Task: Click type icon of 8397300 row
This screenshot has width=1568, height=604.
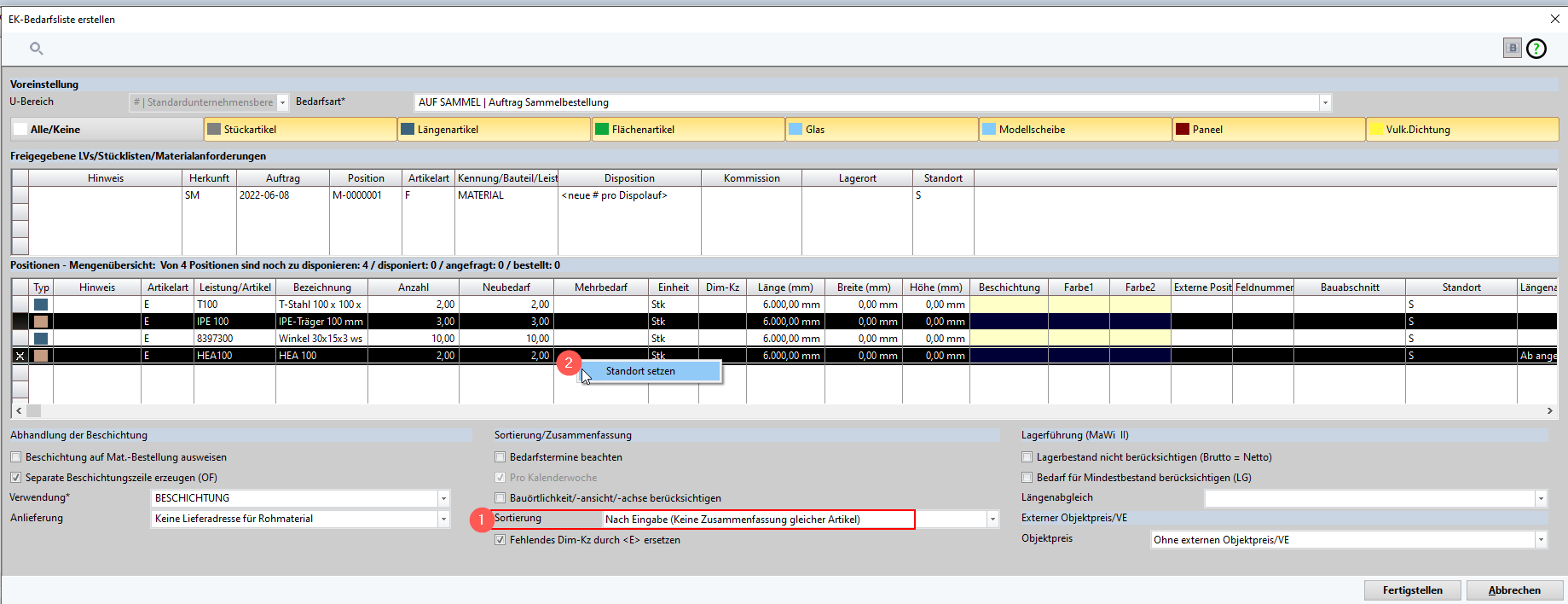Action: (41, 339)
